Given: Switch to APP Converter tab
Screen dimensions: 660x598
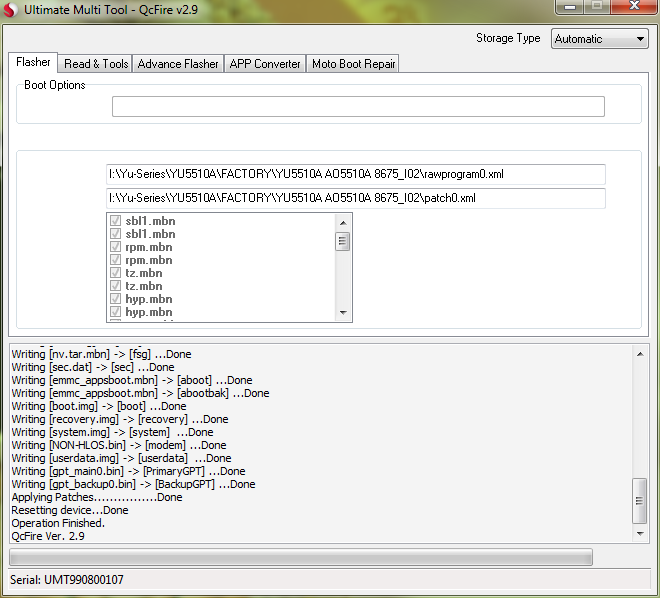Looking at the screenshot, I should (265, 64).
